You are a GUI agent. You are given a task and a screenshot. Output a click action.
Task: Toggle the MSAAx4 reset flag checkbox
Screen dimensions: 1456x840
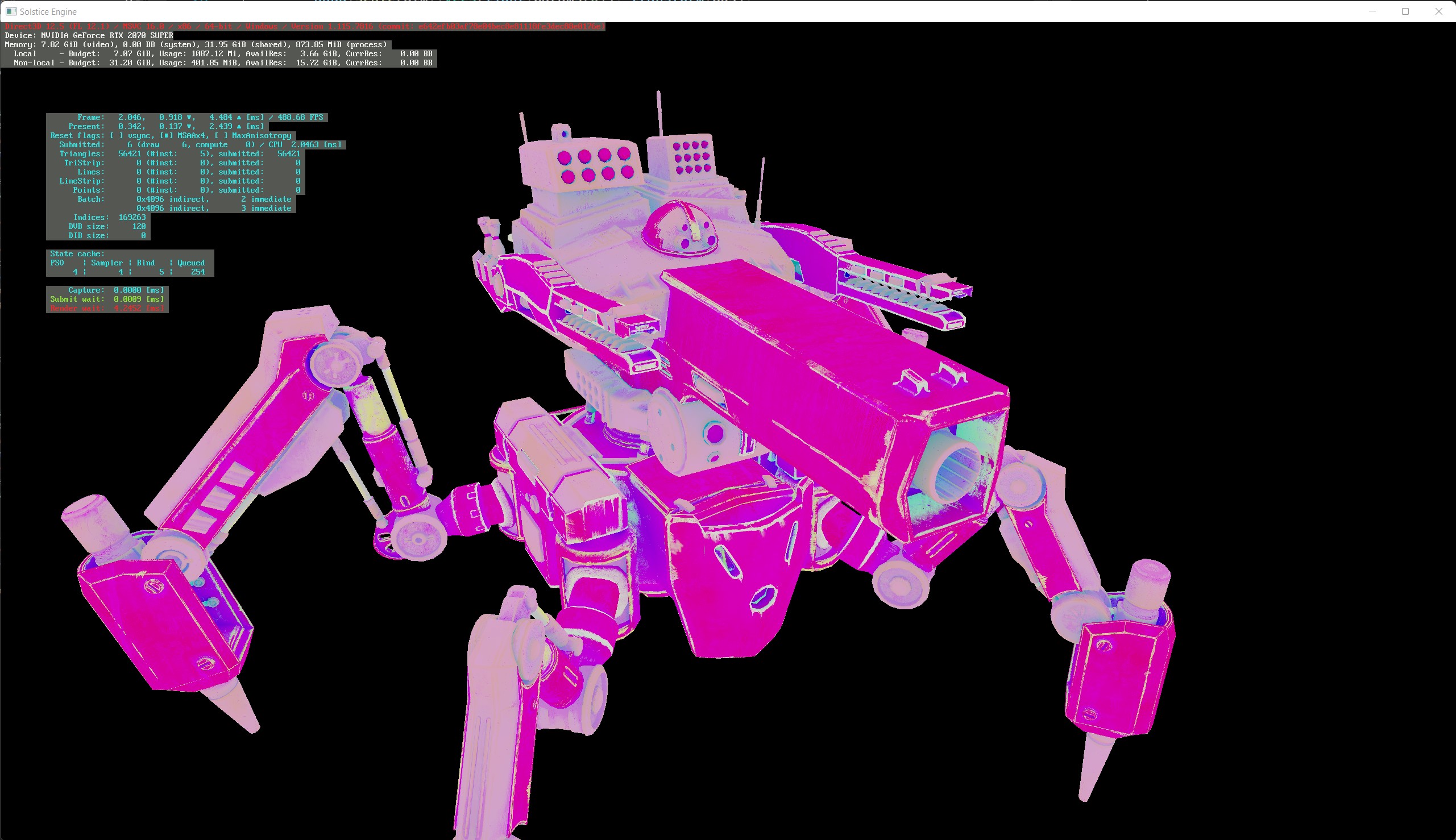pyautogui.click(x=166, y=136)
